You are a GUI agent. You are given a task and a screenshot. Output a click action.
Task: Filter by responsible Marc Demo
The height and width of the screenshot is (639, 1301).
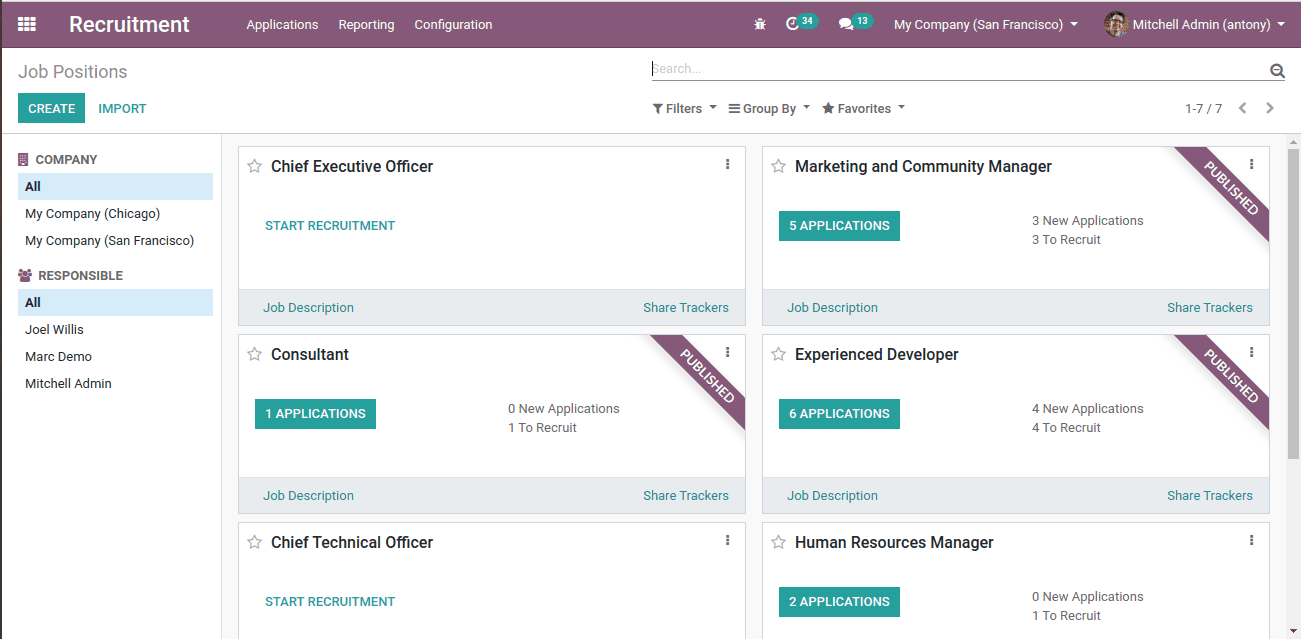click(115, 357)
